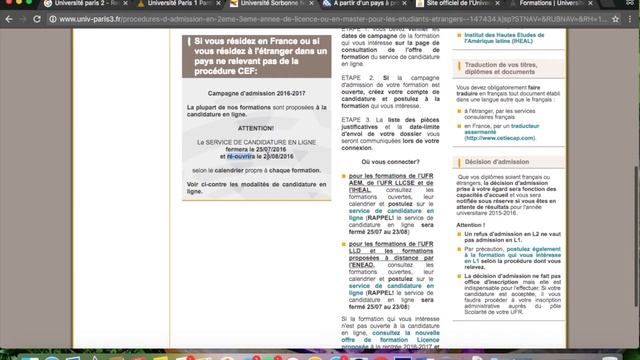This screenshot has width=640, height=360.
Task: Click the 'ATTENTION!' text in admission box
Action: click(x=256, y=128)
